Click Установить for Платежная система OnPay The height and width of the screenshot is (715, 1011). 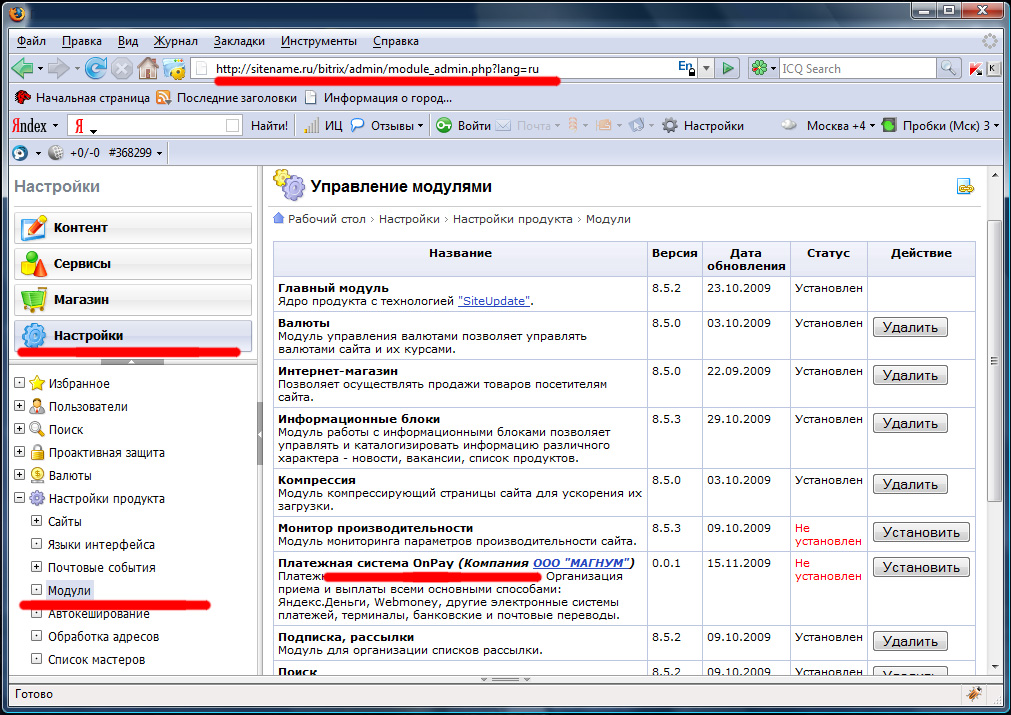click(x=921, y=567)
